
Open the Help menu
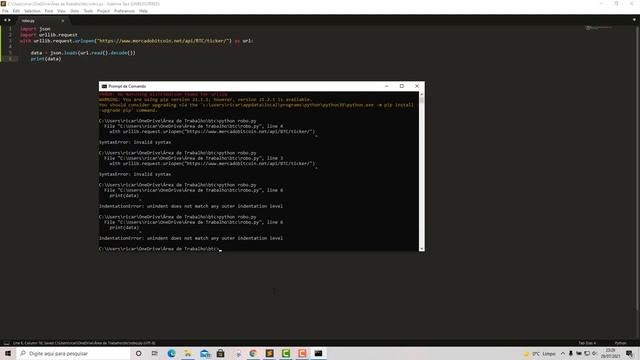point(143,11)
